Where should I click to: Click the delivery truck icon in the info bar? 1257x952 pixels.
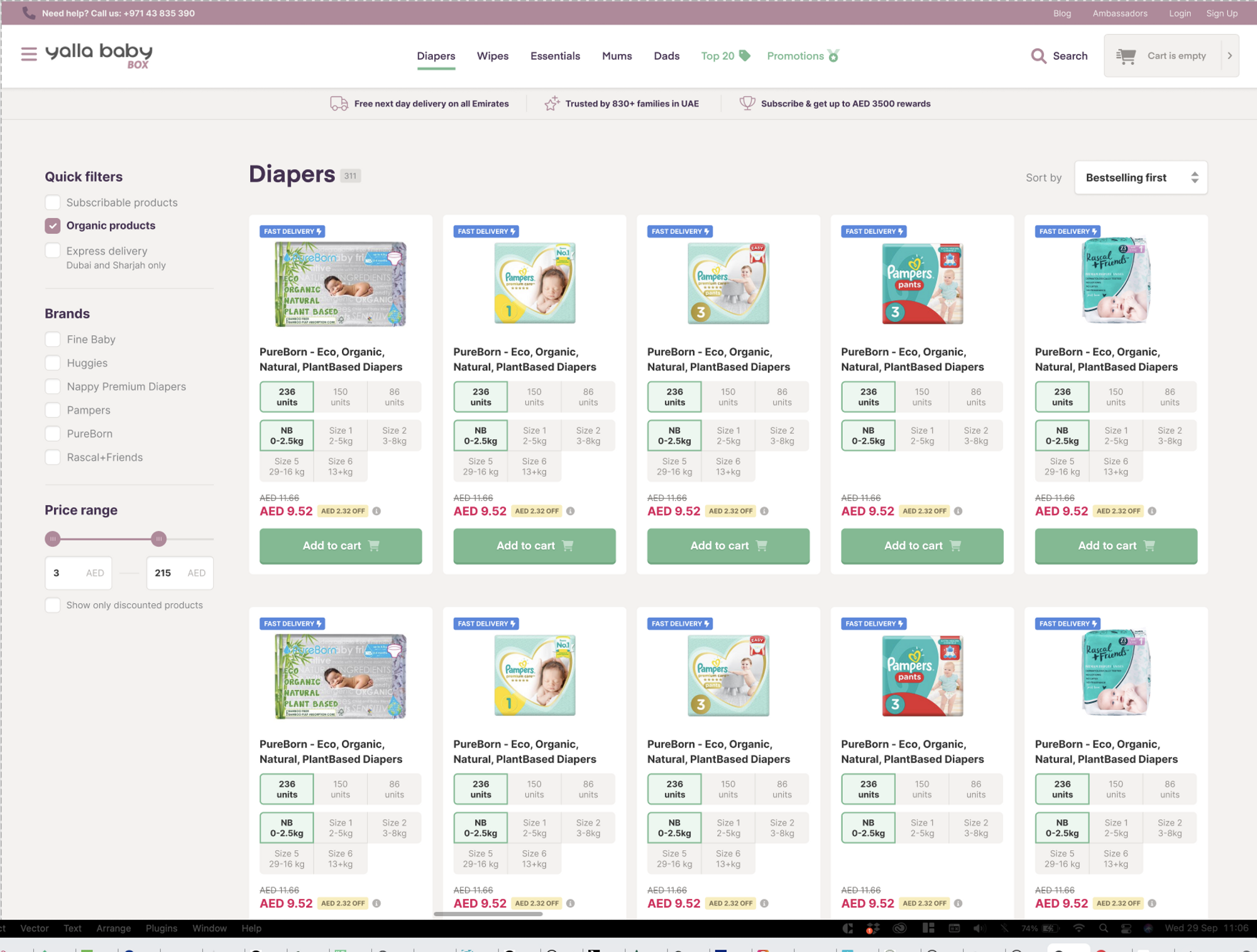[339, 104]
